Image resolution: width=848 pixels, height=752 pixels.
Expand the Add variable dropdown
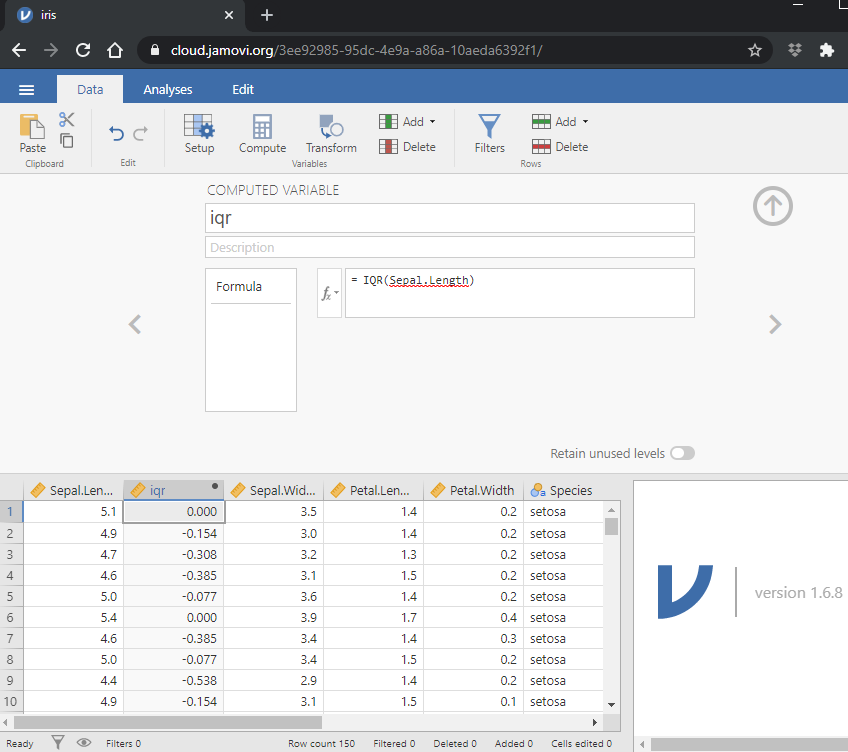coord(432,122)
